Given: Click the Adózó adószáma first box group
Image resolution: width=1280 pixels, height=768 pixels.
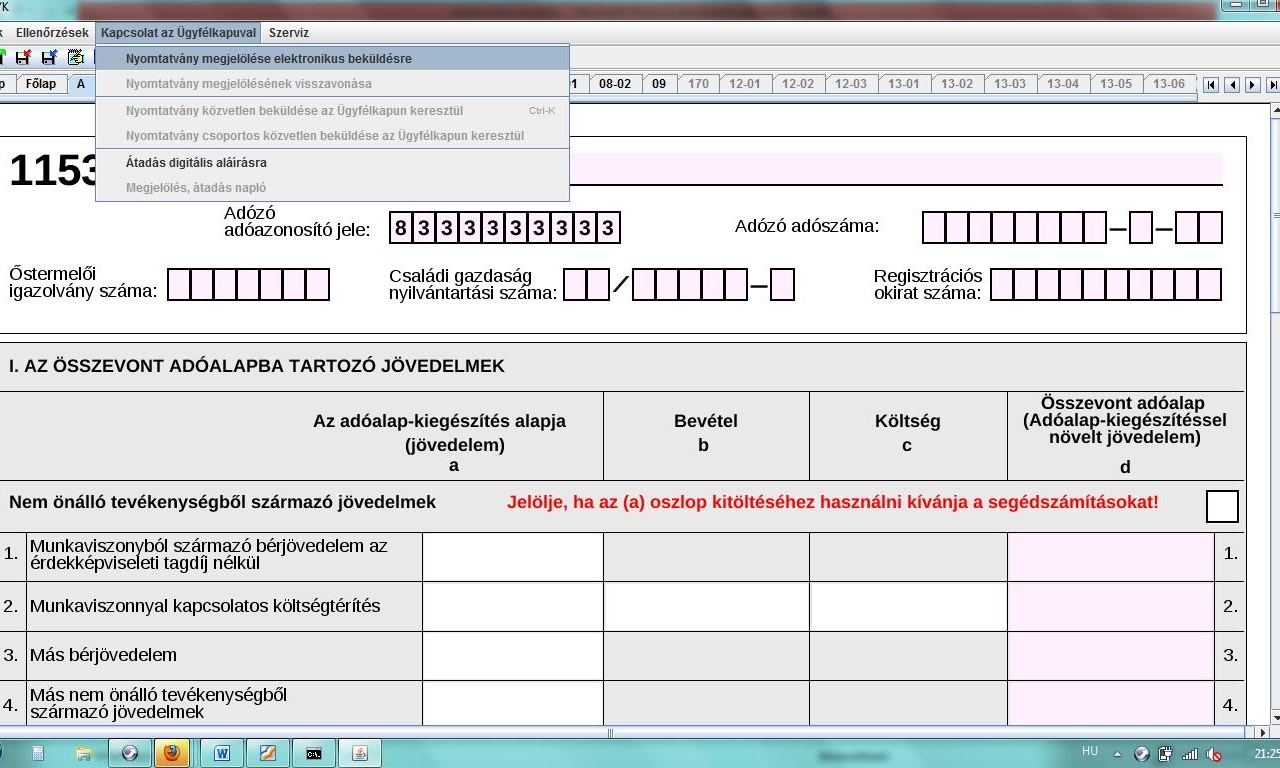Looking at the screenshot, I should point(1014,228).
